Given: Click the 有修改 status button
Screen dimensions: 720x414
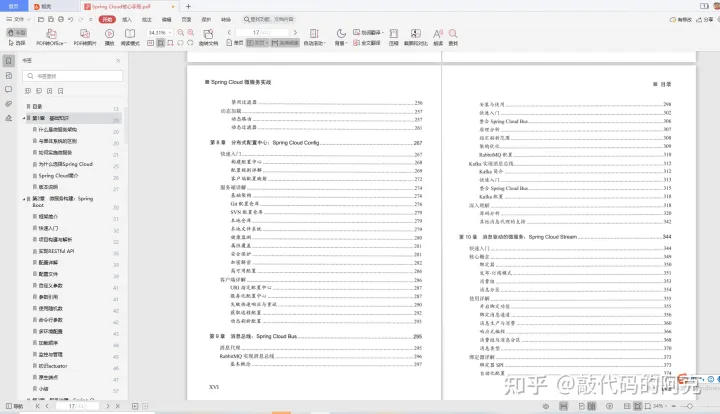Looking at the screenshot, I should click(x=681, y=20).
